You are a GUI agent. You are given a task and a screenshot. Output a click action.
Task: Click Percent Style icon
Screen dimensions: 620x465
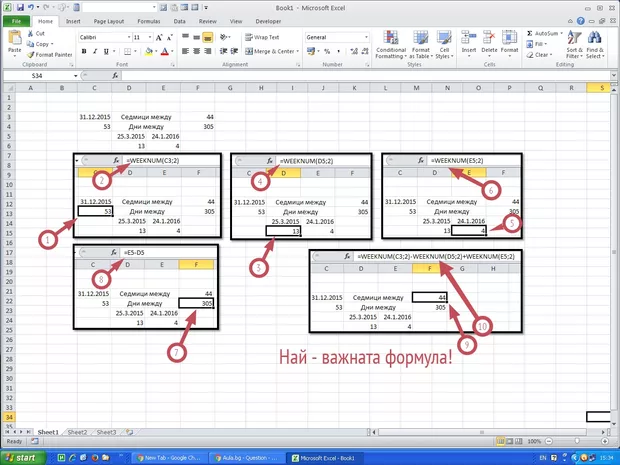point(327,51)
